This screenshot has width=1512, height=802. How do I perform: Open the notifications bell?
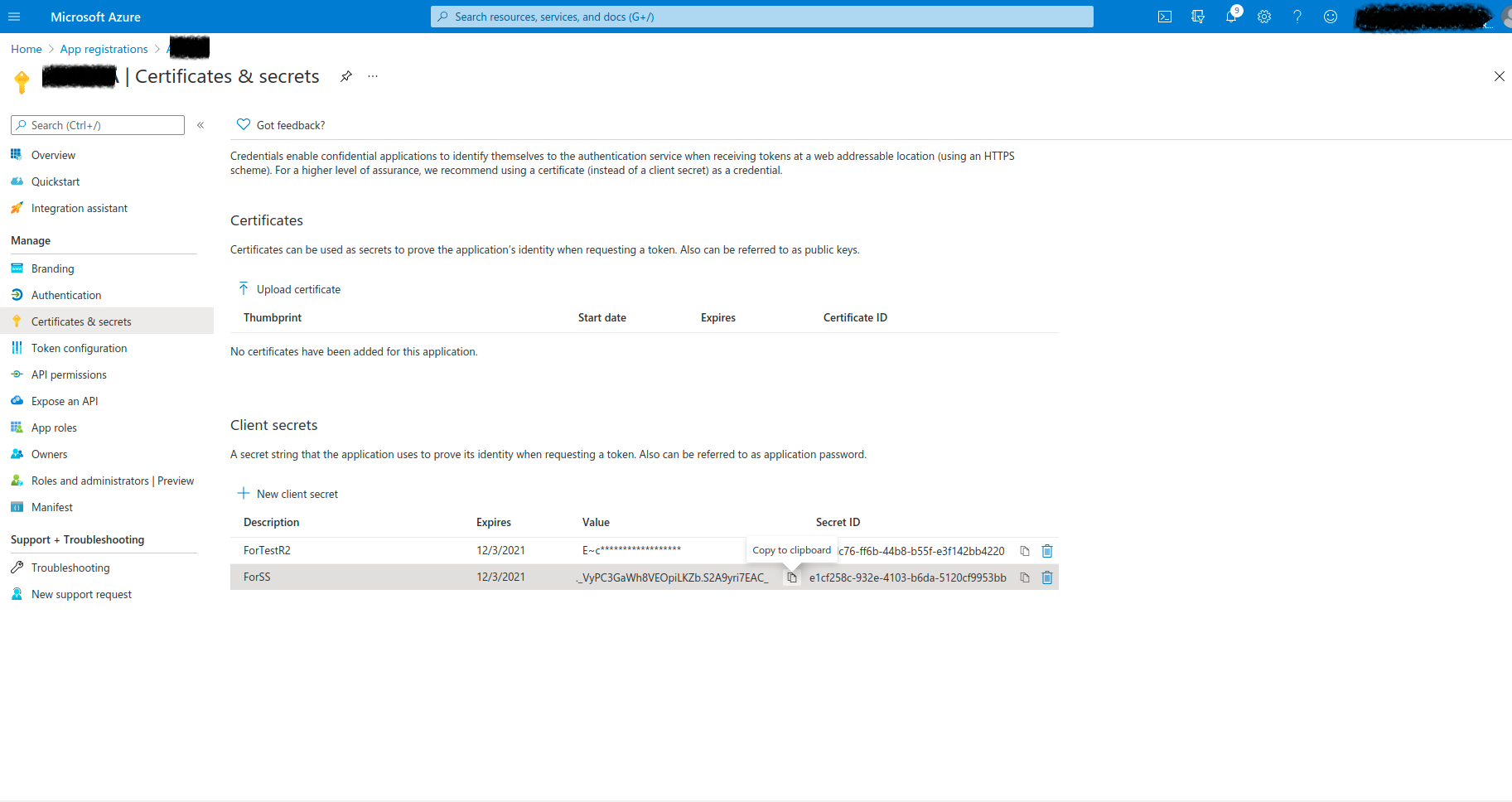1231,17
